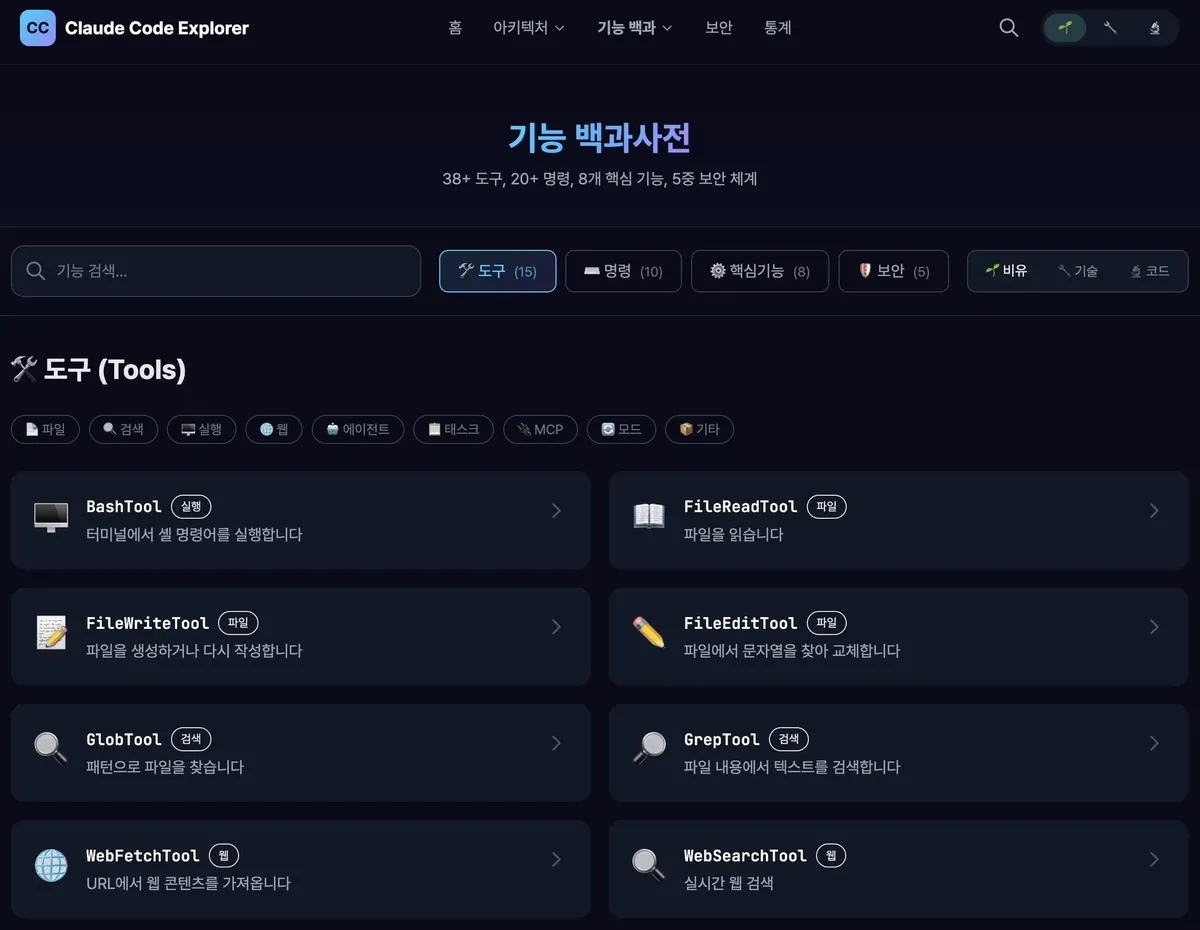Image resolution: width=1200 pixels, height=930 pixels.
Task: Expand the WebFetchTool card chevron
Action: click(x=556, y=859)
